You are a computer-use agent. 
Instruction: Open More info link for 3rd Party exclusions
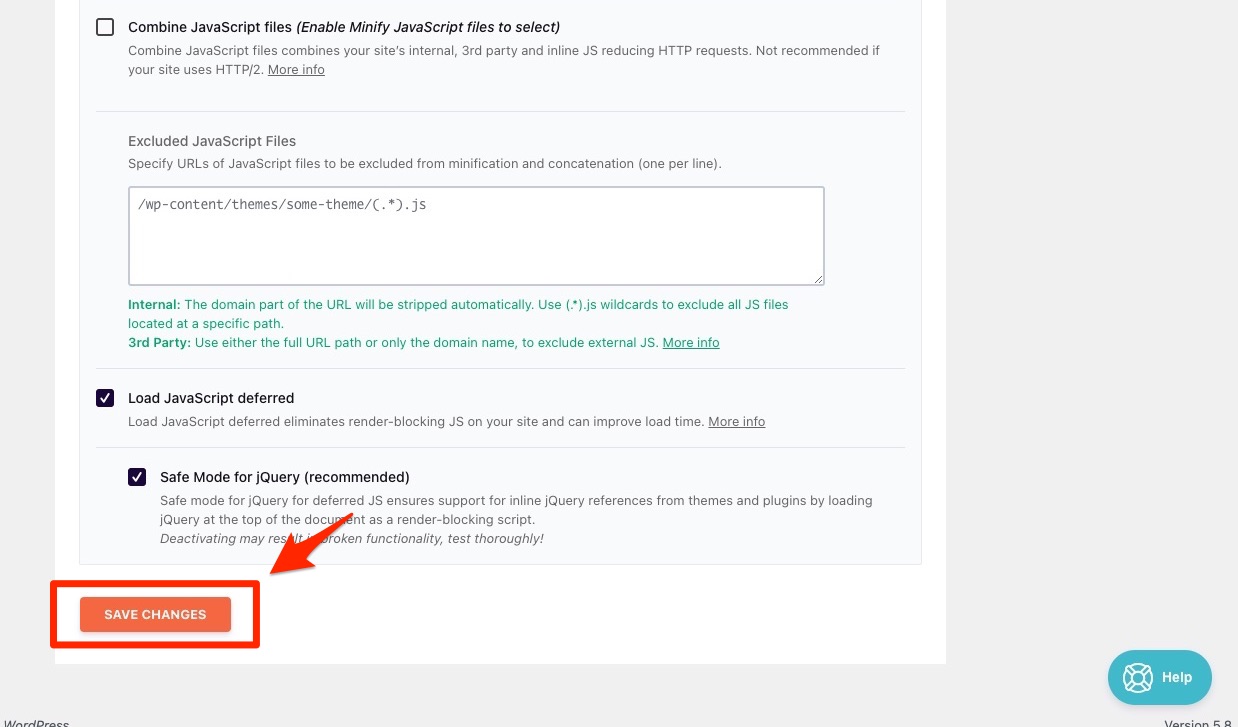pos(691,343)
